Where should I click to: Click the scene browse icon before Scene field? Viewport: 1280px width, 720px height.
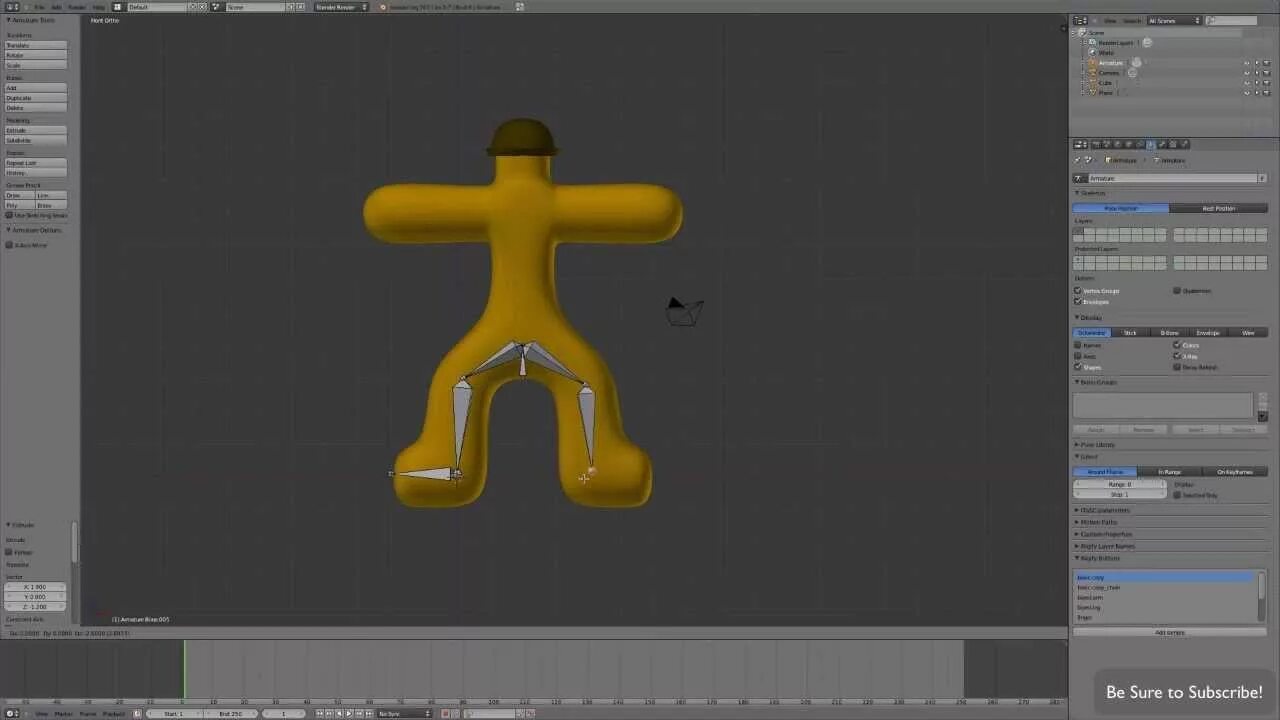point(216,7)
